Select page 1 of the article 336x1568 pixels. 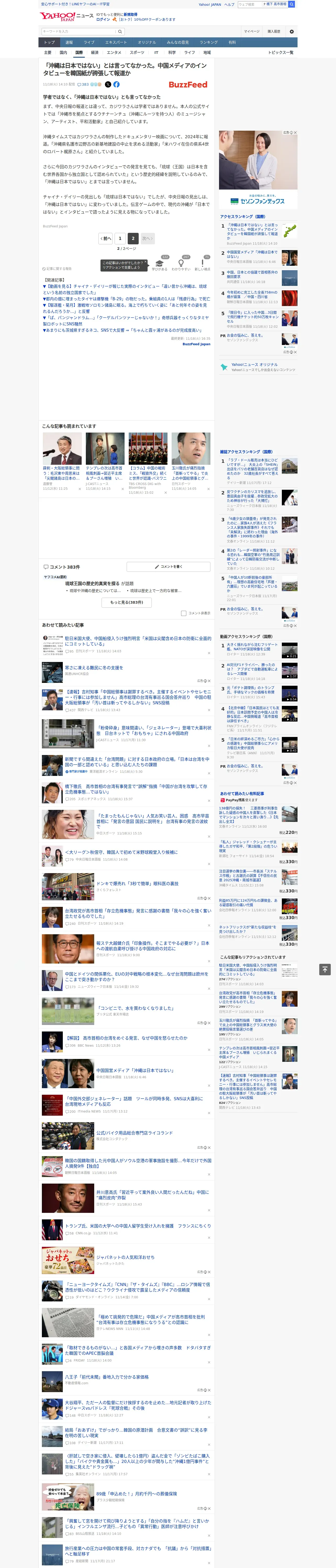(x=120, y=239)
